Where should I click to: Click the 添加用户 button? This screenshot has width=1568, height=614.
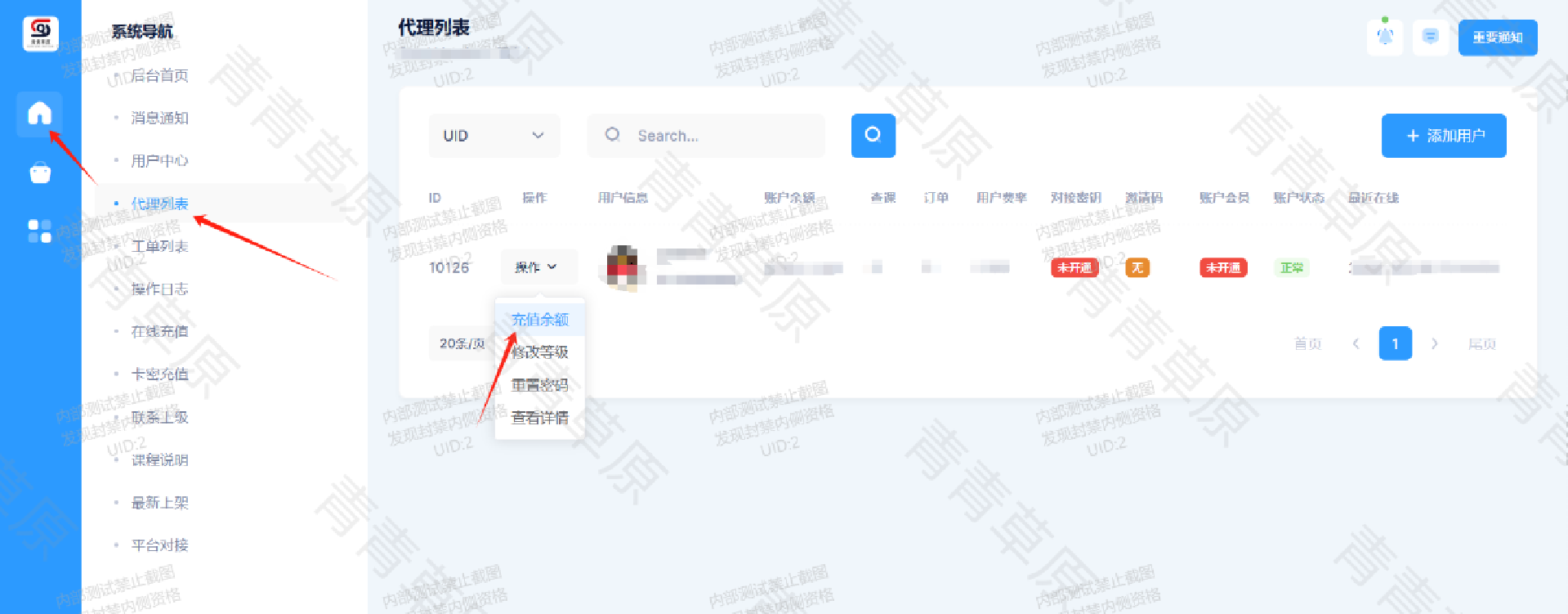coord(1443,136)
